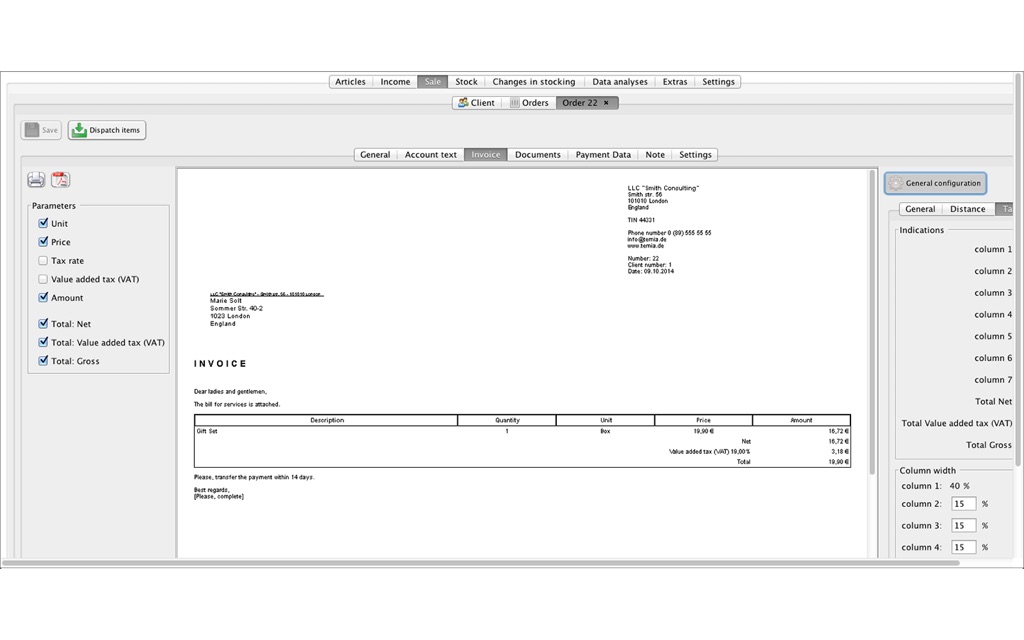This screenshot has height=640, width=1024.
Task: Switch to the Stock tab
Action: coord(466,82)
